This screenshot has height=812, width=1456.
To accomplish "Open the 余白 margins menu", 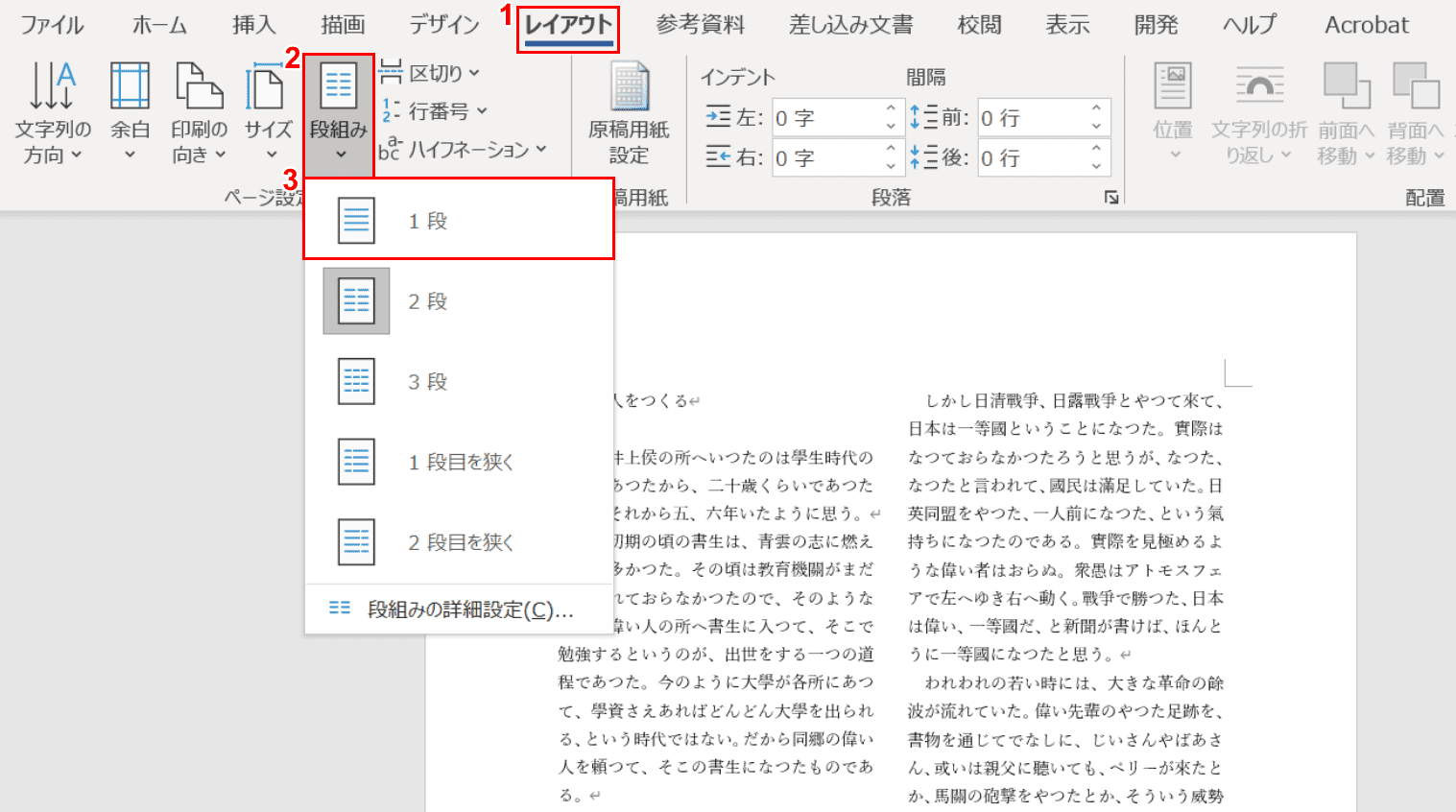I will [130, 113].
